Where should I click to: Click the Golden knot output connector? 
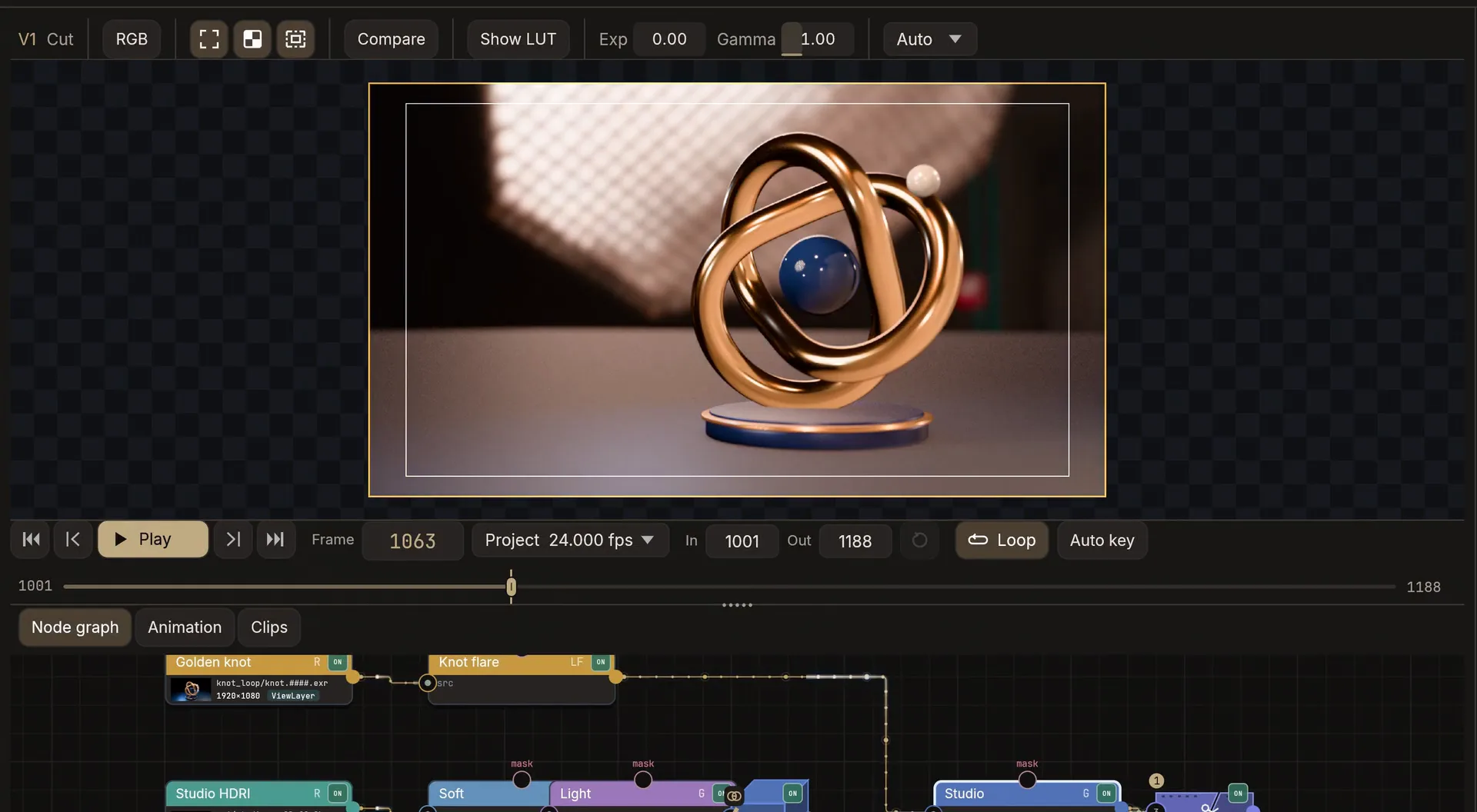point(353,677)
